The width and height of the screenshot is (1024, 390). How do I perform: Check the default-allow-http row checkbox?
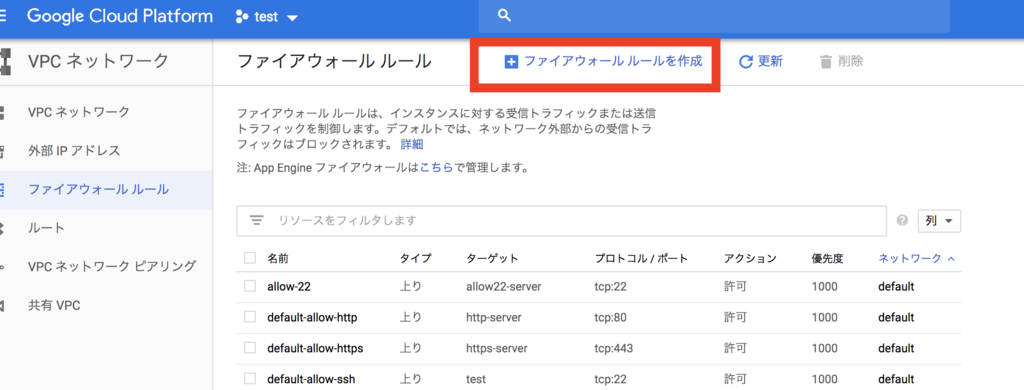pyautogui.click(x=249, y=317)
